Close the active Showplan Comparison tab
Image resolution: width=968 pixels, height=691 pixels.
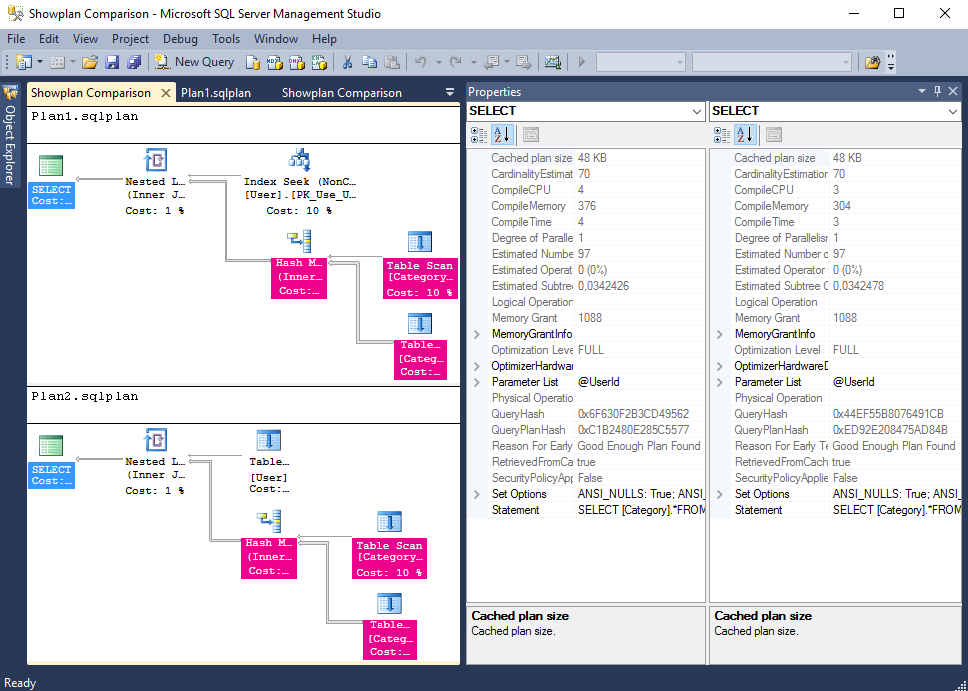[167, 93]
